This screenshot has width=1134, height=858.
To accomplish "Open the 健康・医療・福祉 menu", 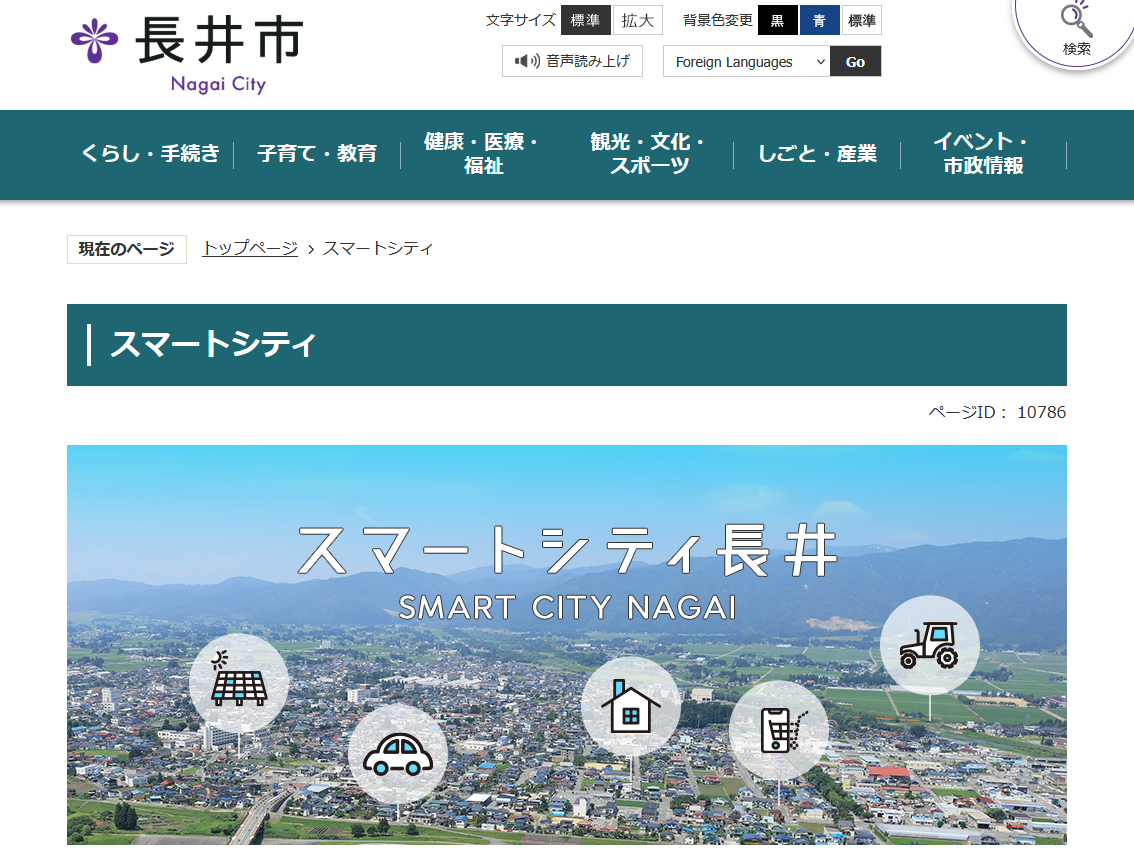I will click(483, 153).
